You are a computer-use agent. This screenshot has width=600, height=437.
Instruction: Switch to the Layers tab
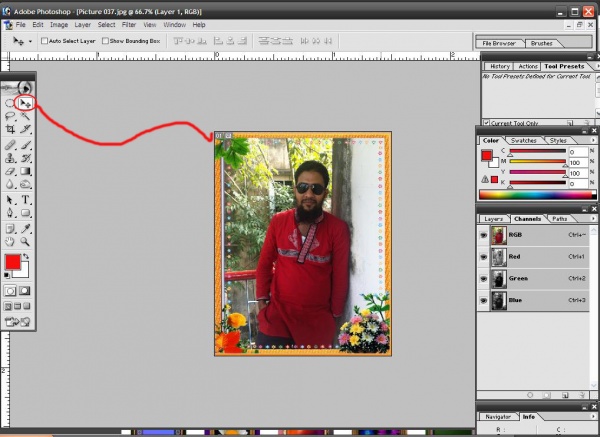494,219
